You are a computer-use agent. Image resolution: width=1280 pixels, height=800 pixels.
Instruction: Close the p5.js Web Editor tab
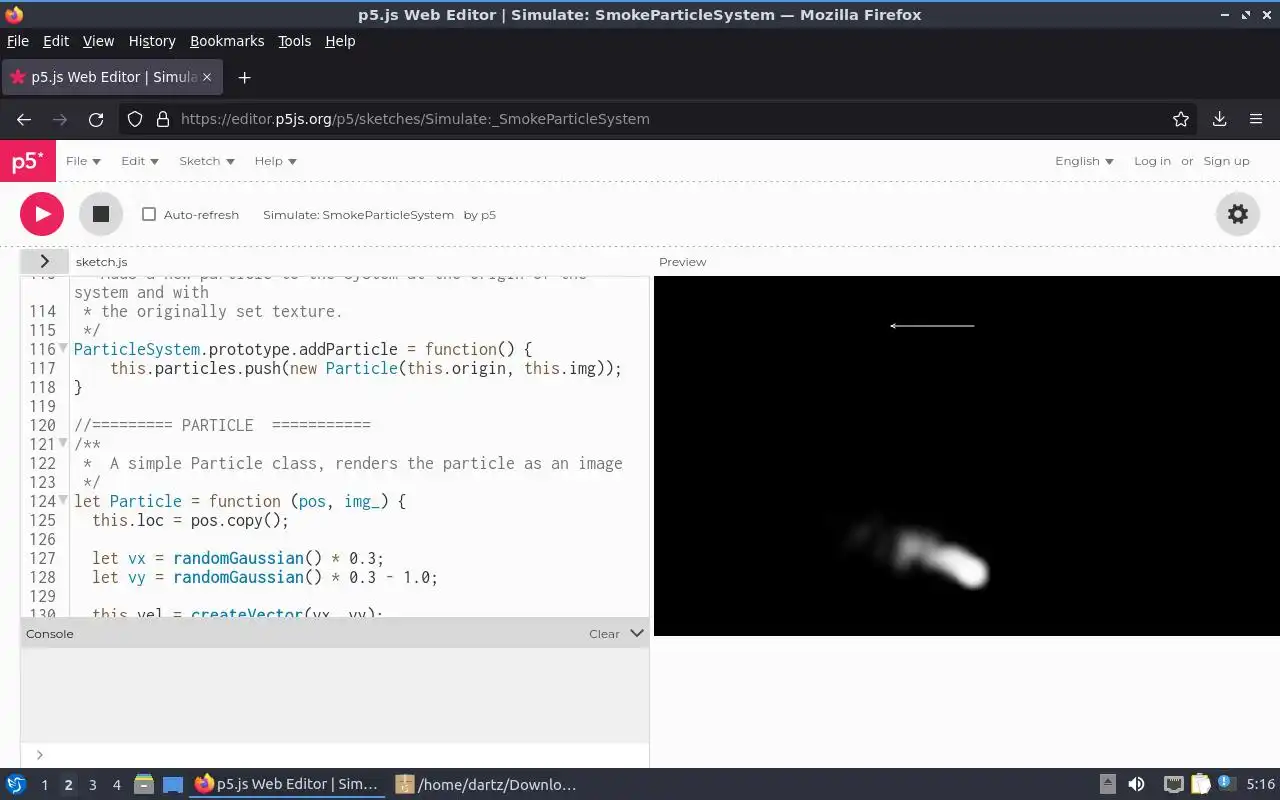point(207,77)
